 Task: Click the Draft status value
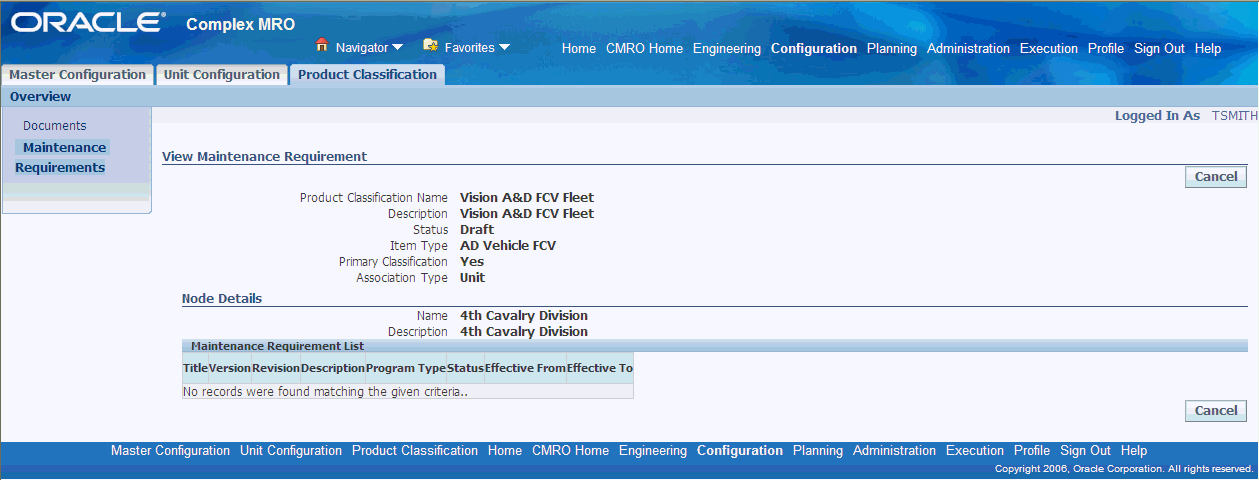point(477,230)
